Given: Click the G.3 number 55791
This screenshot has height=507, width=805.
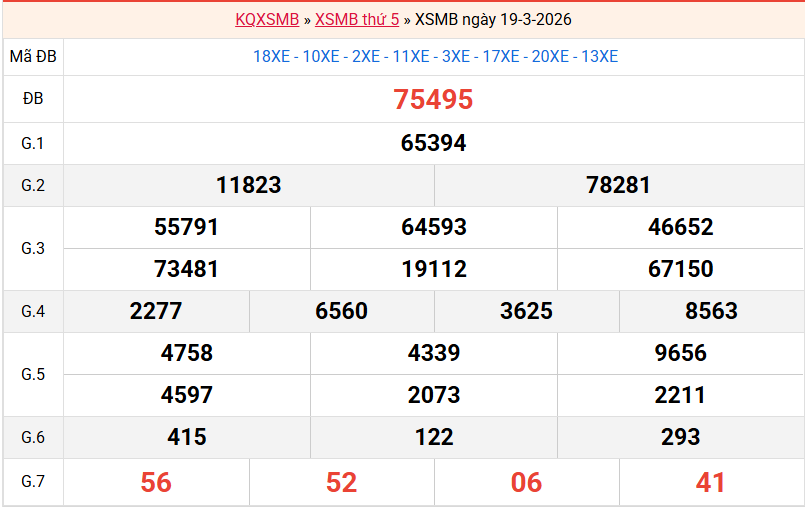Looking at the screenshot, I should pos(186,227).
